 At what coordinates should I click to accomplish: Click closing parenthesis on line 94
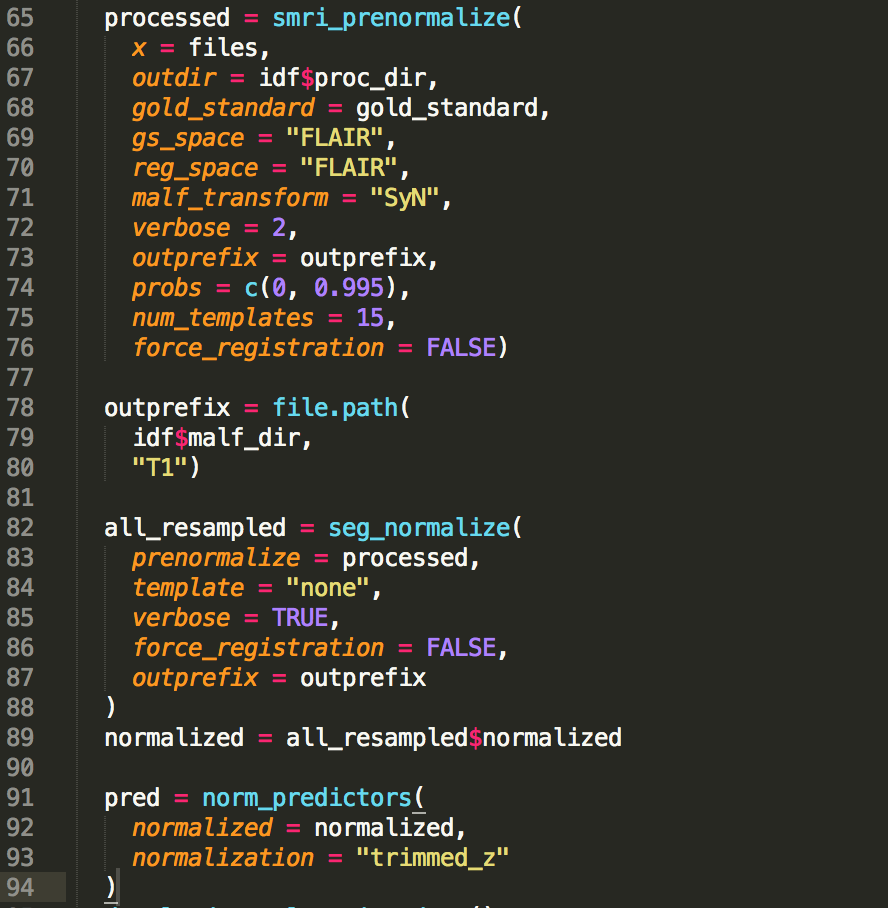coord(111,888)
